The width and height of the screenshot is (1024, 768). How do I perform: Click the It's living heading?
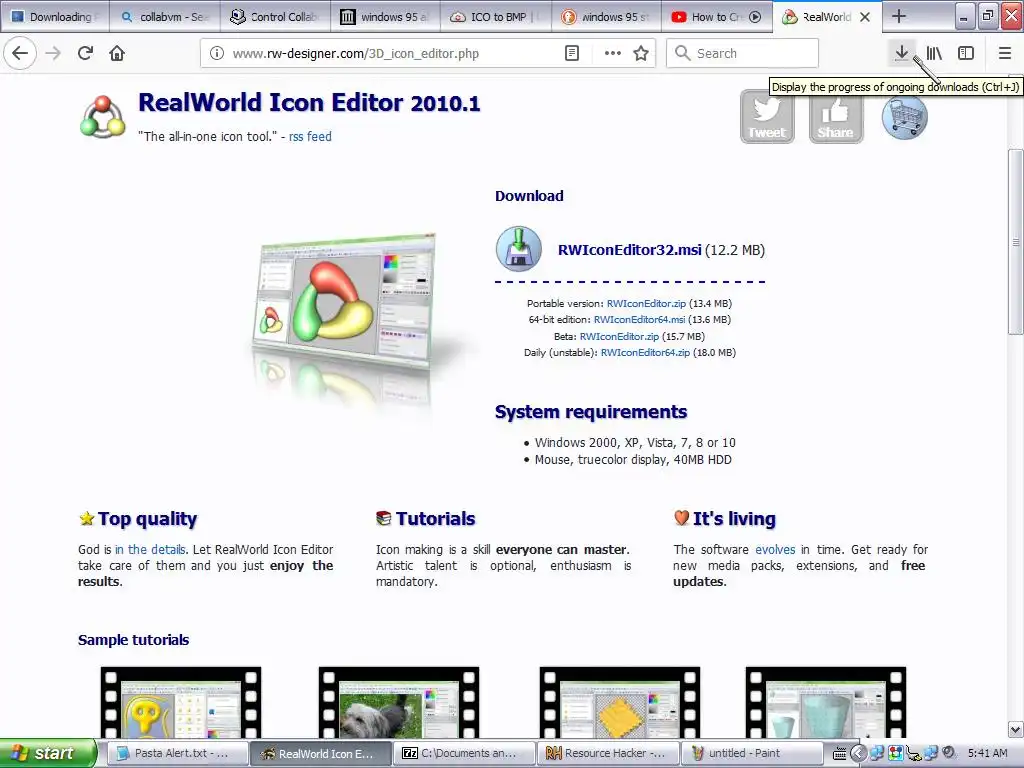[x=734, y=519]
